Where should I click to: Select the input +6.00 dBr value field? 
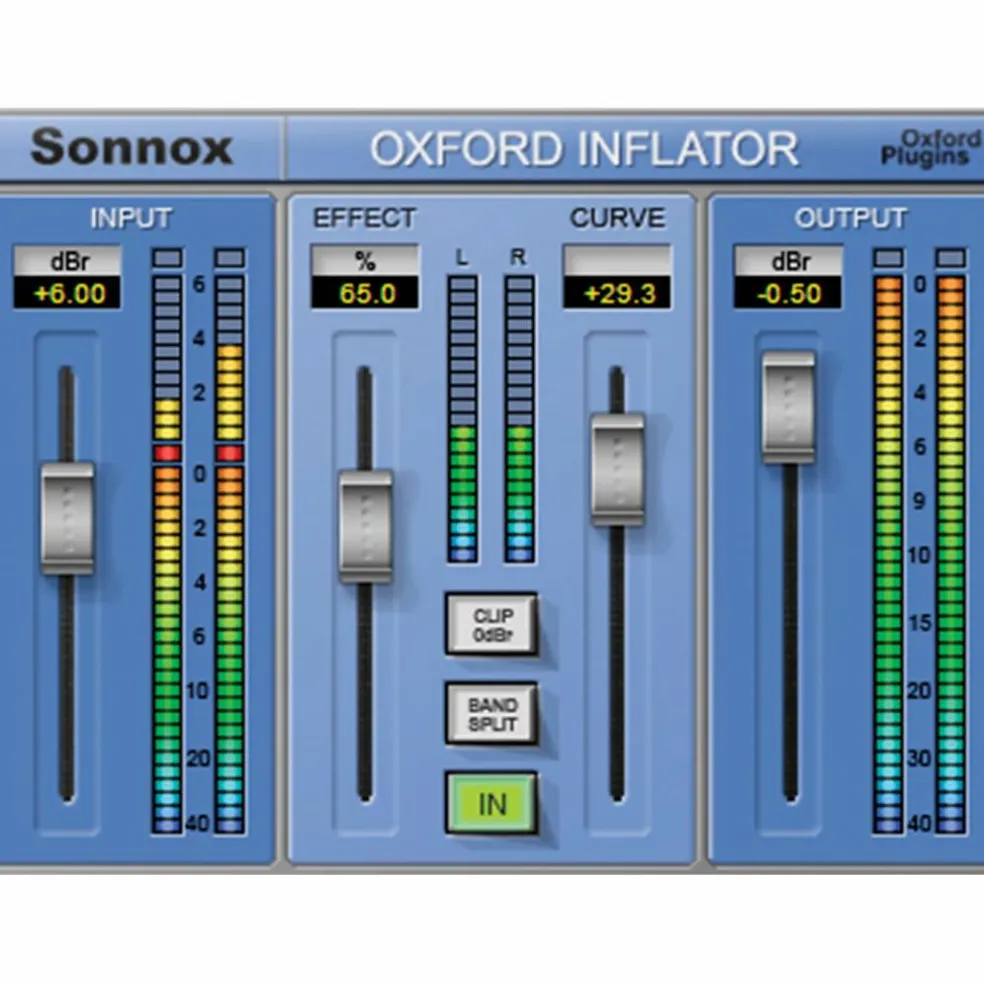68,294
